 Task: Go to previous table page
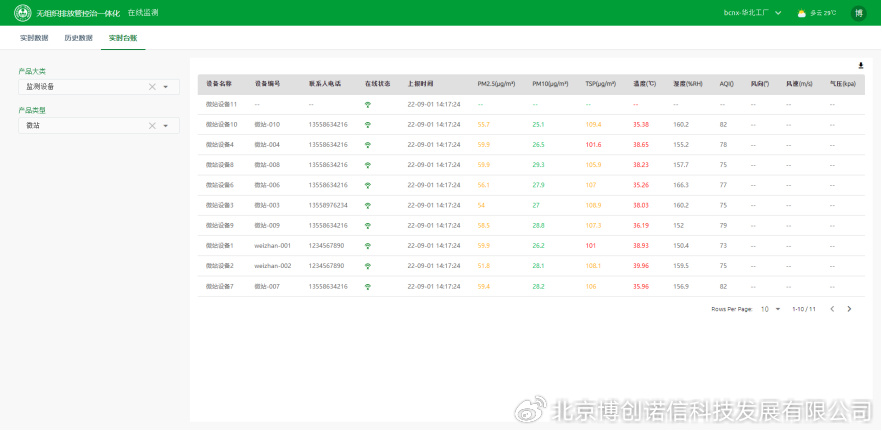coord(831,309)
